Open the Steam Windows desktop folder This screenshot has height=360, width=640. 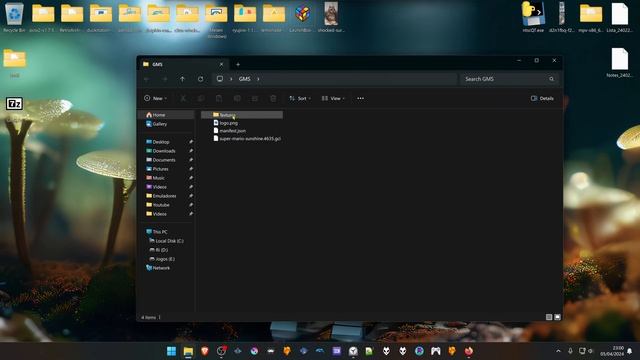216,21
